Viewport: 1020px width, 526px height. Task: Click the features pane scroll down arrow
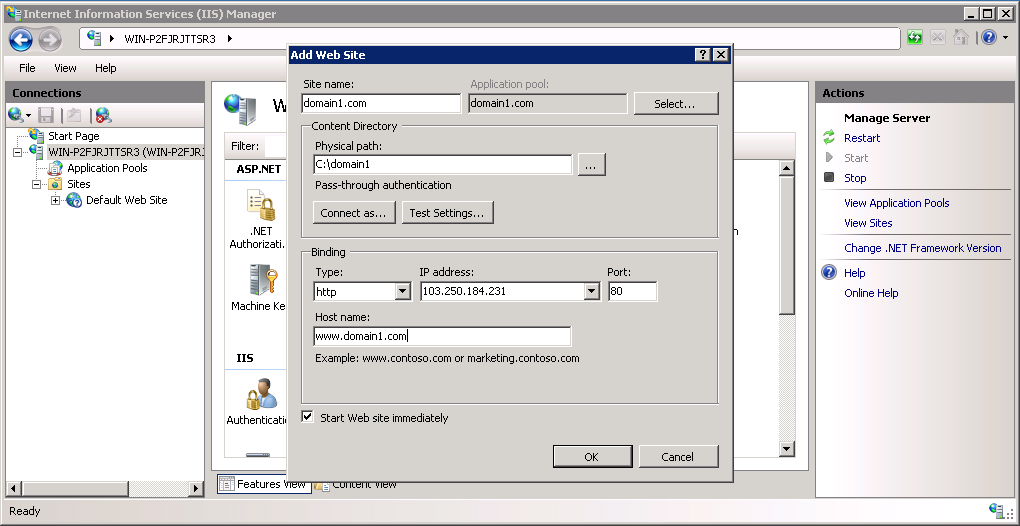tap(786, 449)
